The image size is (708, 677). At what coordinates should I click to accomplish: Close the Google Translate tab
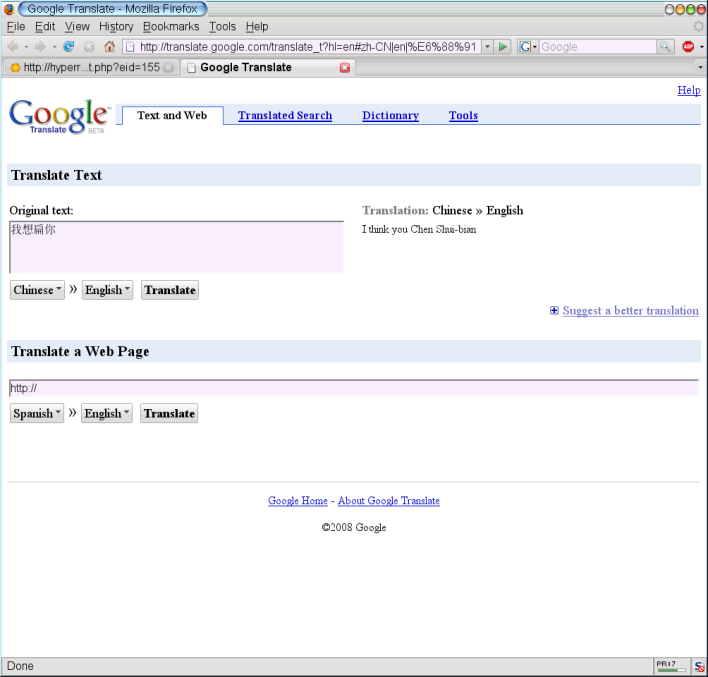pyautogui.click(x=345, y=68)
